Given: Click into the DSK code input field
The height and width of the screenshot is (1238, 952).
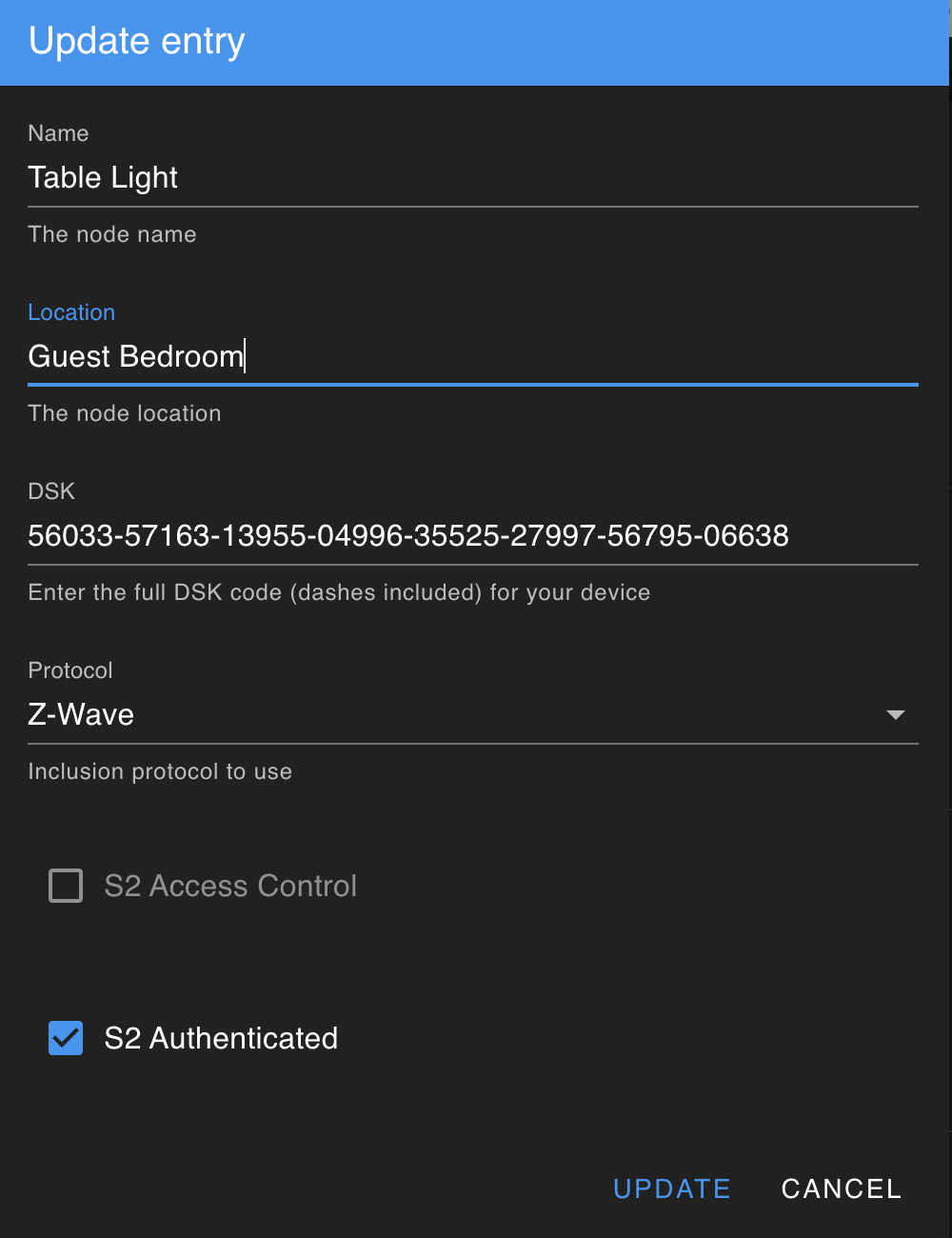Looking at the screenshot, I should tap(472, 536).
